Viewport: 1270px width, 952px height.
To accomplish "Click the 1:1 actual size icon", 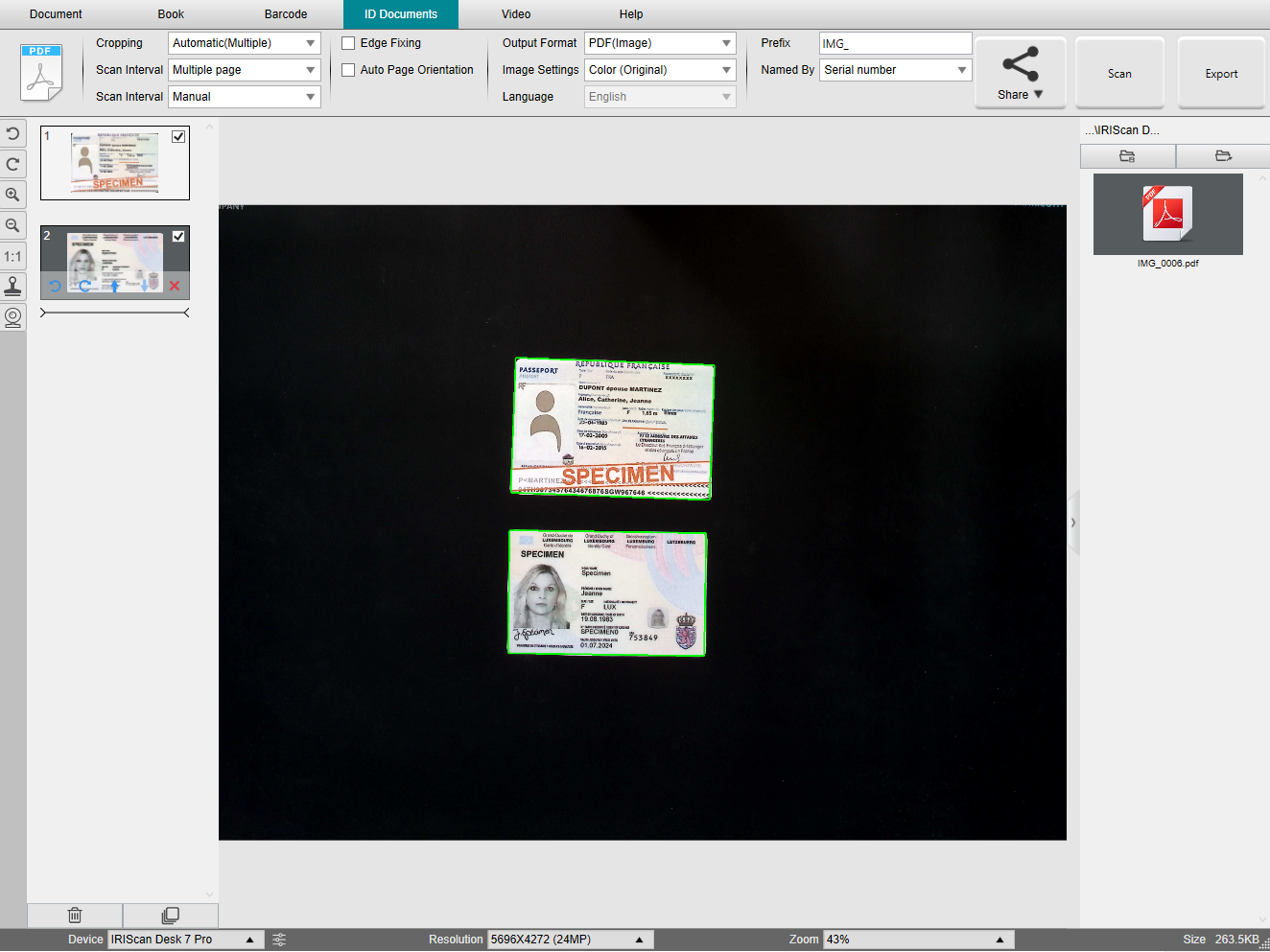I will [x=12, y=256].
